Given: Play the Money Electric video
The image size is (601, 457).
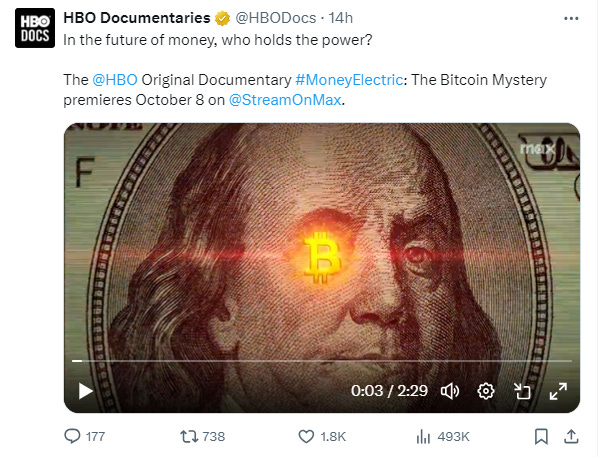Looking at the screenshot, I should [85, 391].
